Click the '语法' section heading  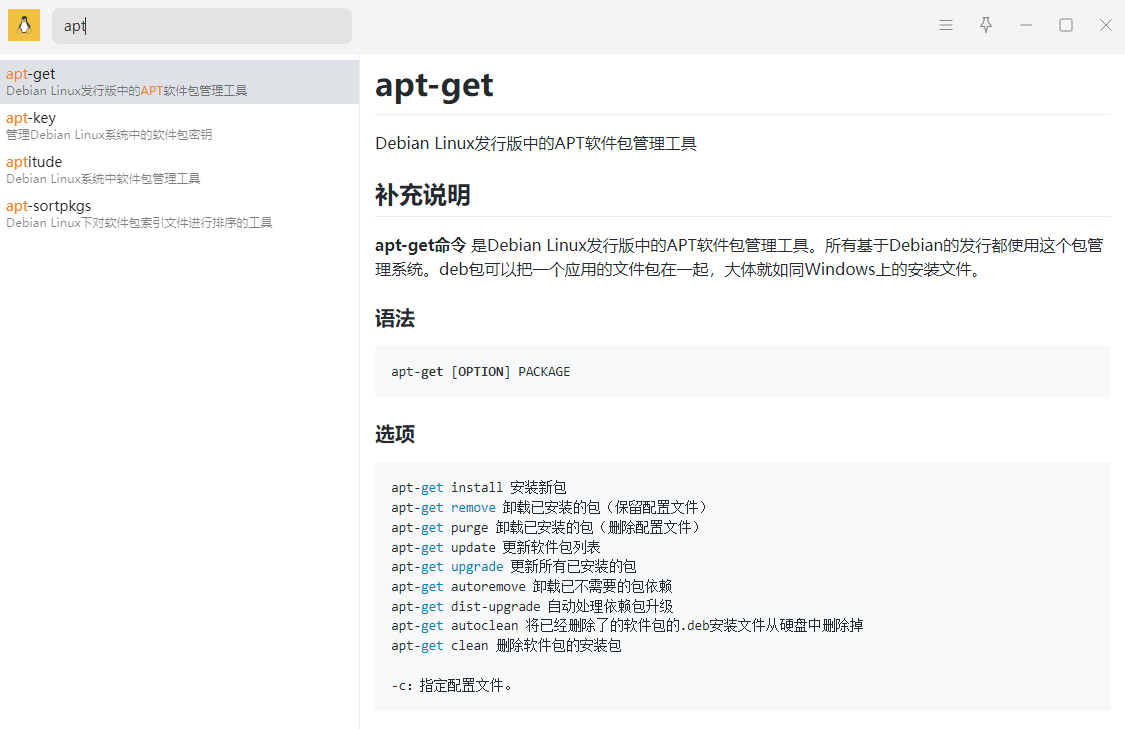[395, 319]
